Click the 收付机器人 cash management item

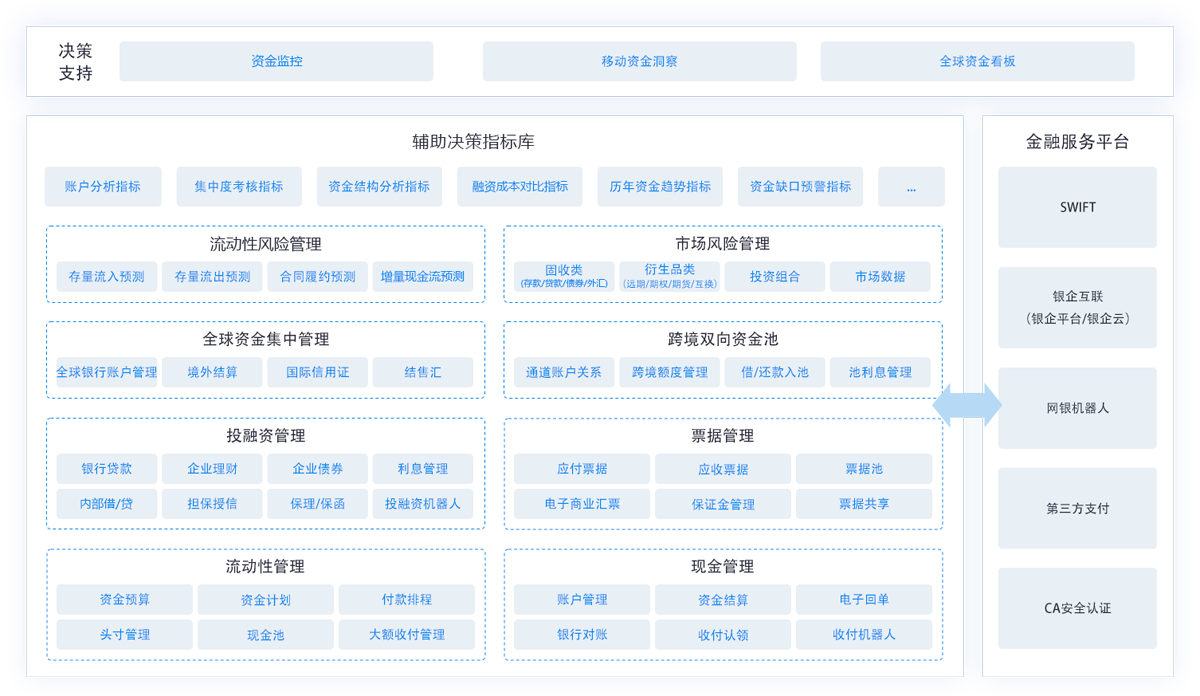coord(864,634)
